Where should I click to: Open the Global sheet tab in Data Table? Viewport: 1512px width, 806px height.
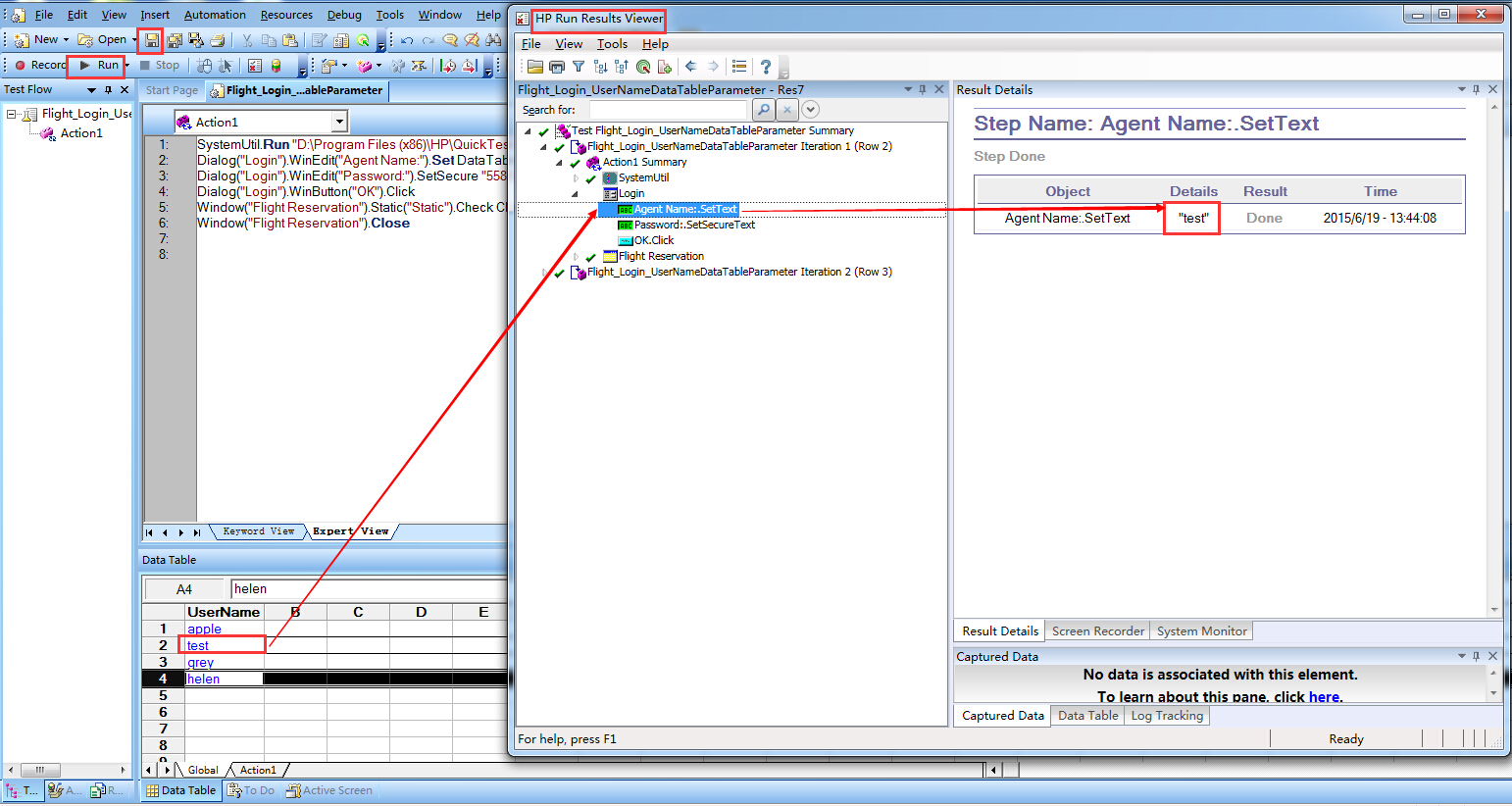[x=203, y=770]
